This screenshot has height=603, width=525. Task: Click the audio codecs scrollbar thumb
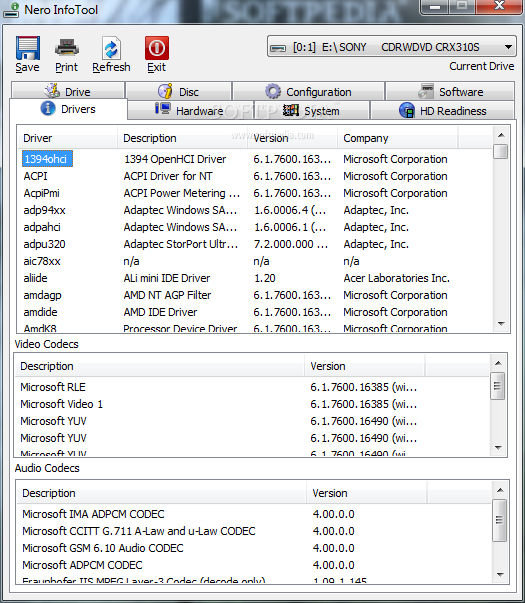coord(500,520)
